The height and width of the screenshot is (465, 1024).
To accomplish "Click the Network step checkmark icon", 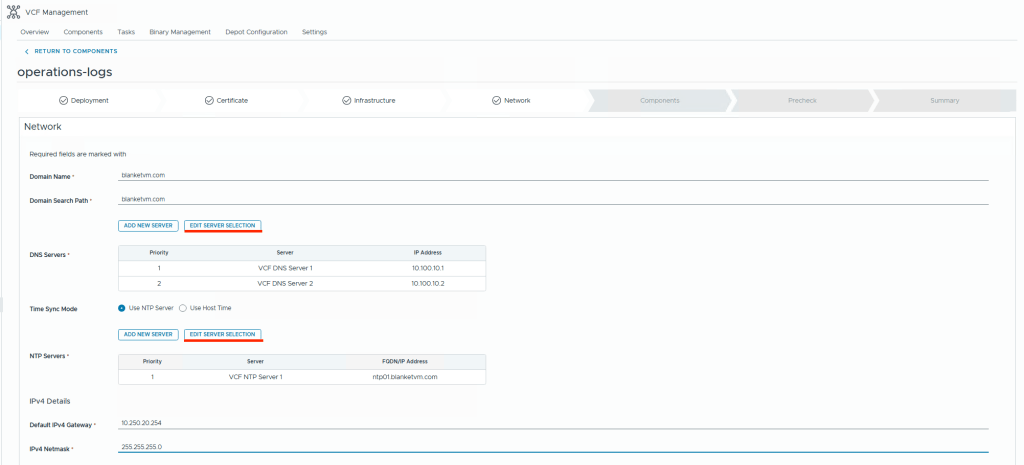I will point(496,101).
